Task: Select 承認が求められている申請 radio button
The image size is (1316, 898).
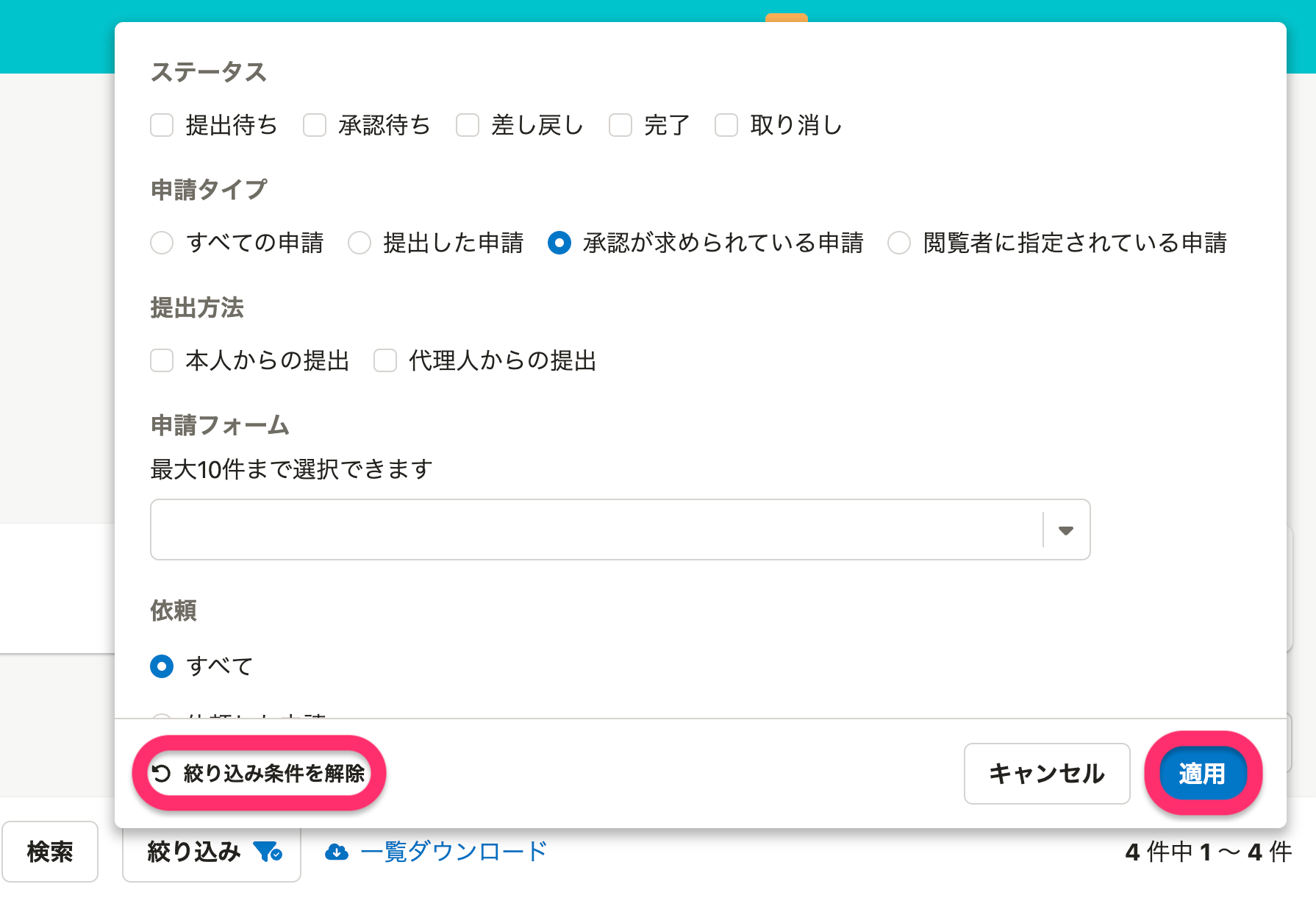Action: tap(559, 243)
